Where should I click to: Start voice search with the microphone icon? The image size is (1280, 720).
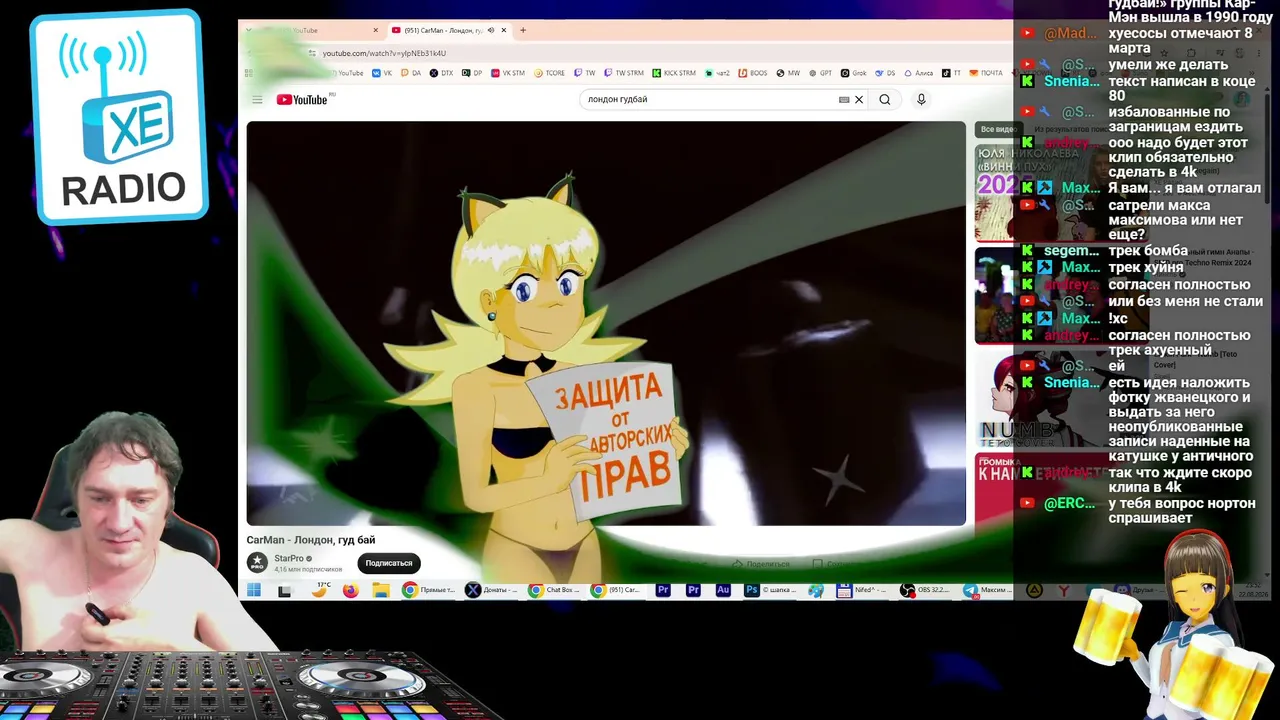pos(921,100)
